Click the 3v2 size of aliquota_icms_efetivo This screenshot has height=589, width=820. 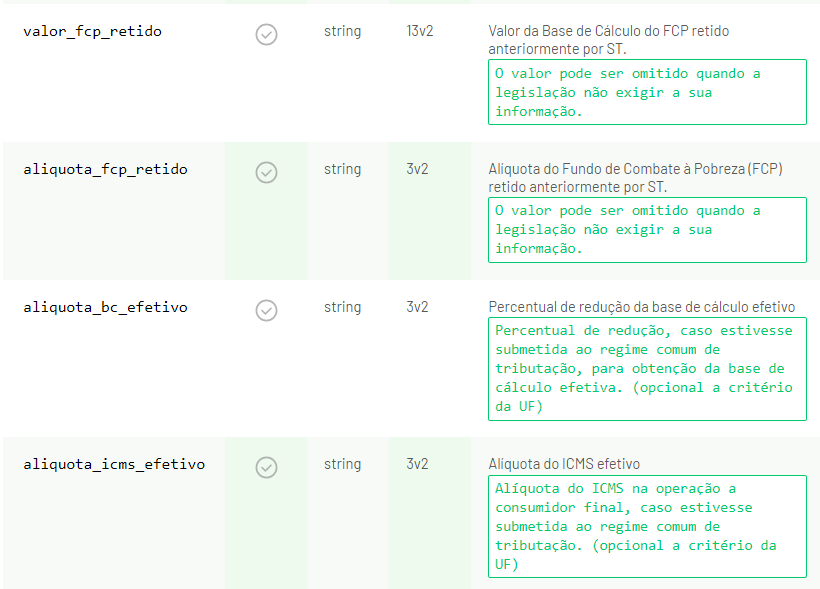tap(417, 465)
